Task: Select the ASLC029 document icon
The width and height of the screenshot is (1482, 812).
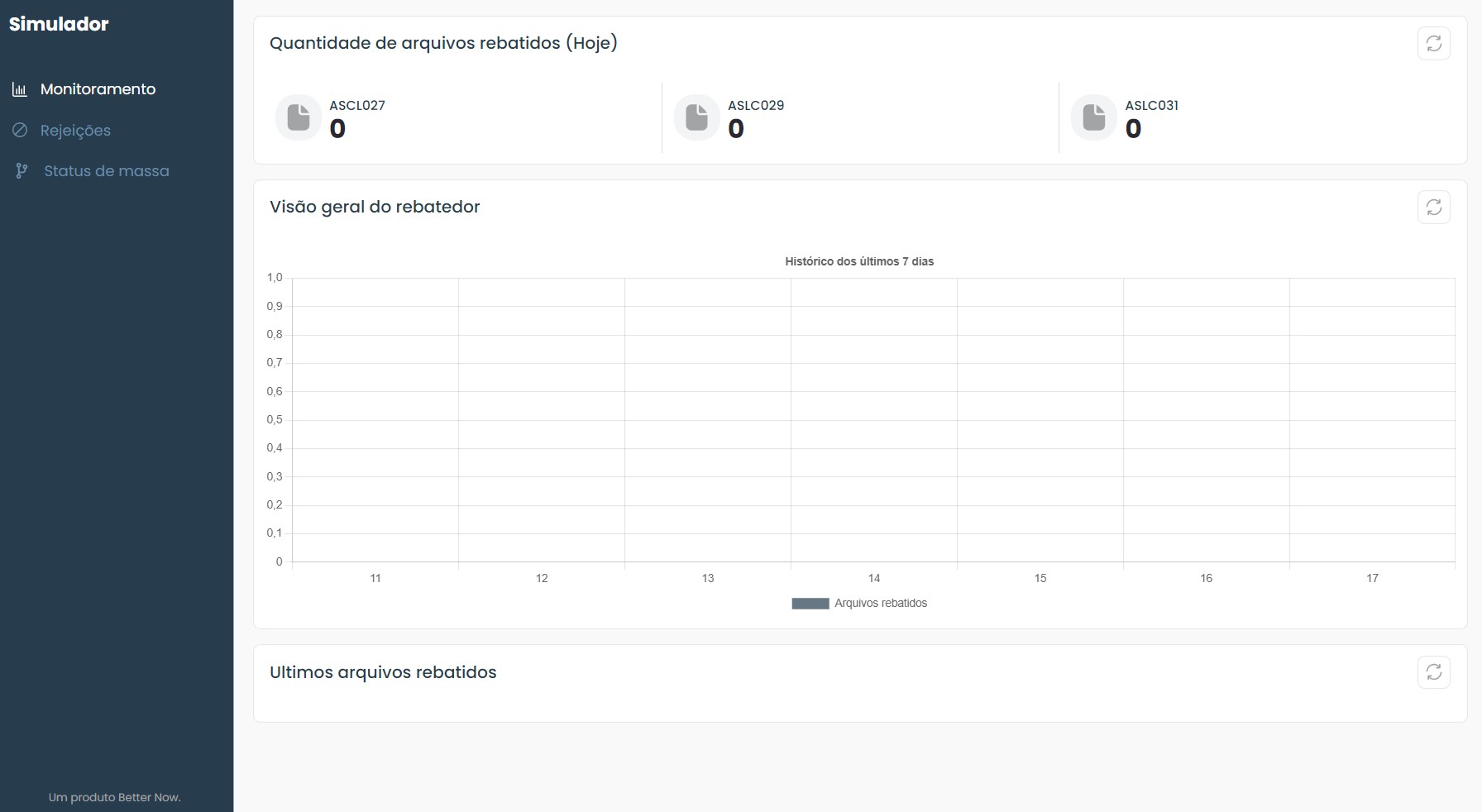Action: point(696,117)
